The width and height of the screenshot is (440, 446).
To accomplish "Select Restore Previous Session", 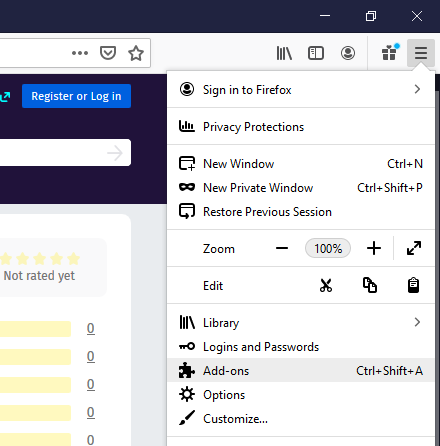I will [301, 212].
